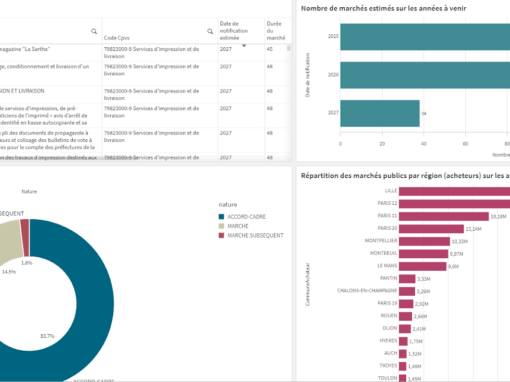Click the 18,18M value label
The height and width of the screenshot is (382, 510).
click(x=498, y=217)
